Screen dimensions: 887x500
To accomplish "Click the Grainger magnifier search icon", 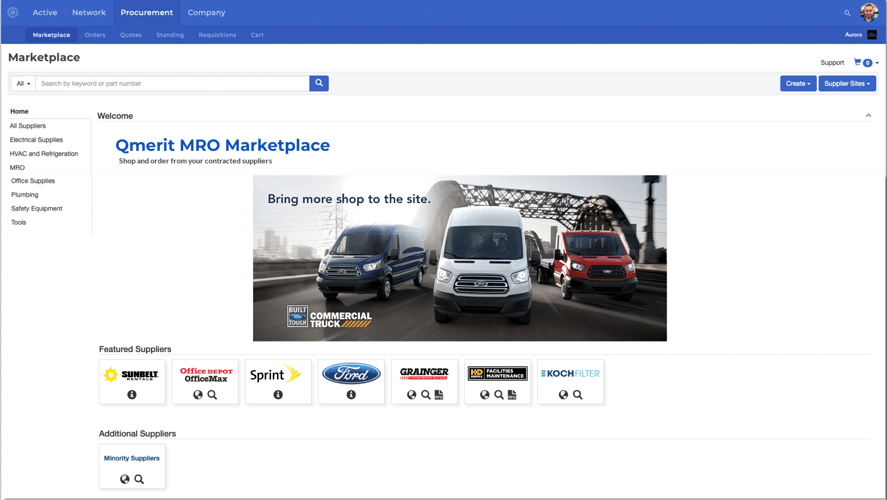I will pos(425,395).
